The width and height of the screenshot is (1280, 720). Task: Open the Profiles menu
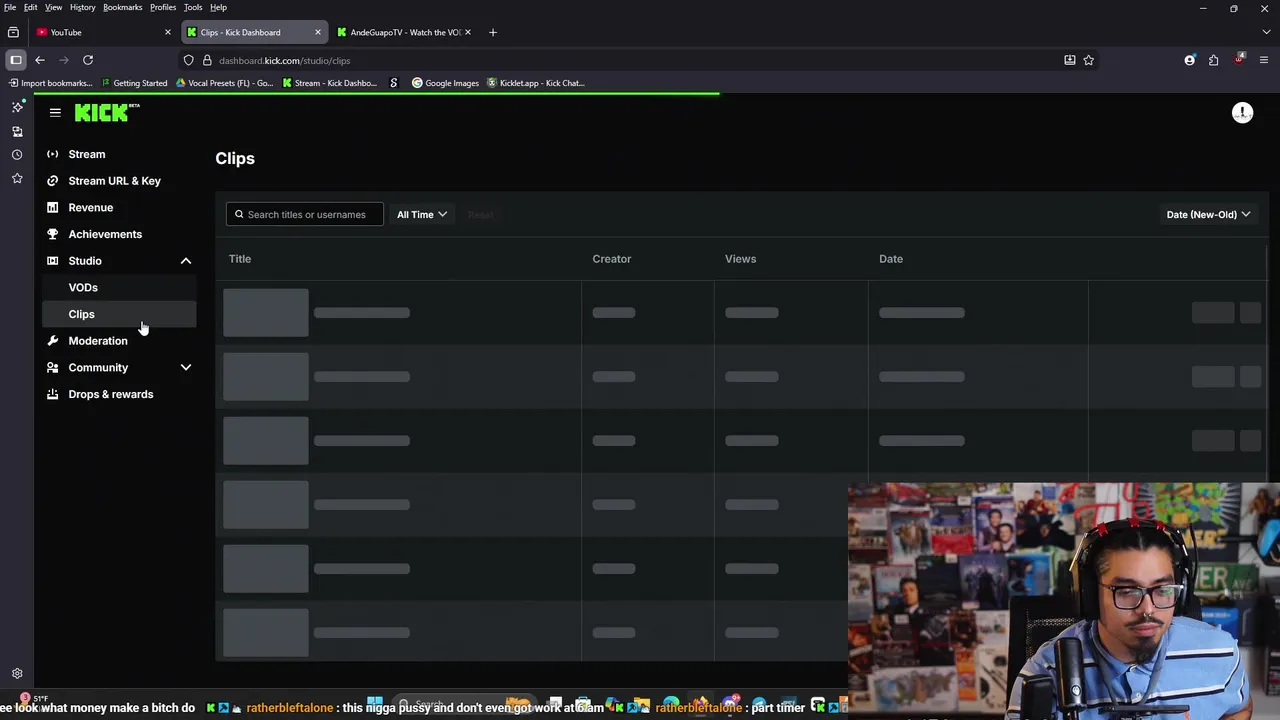[x=163, y=7]
